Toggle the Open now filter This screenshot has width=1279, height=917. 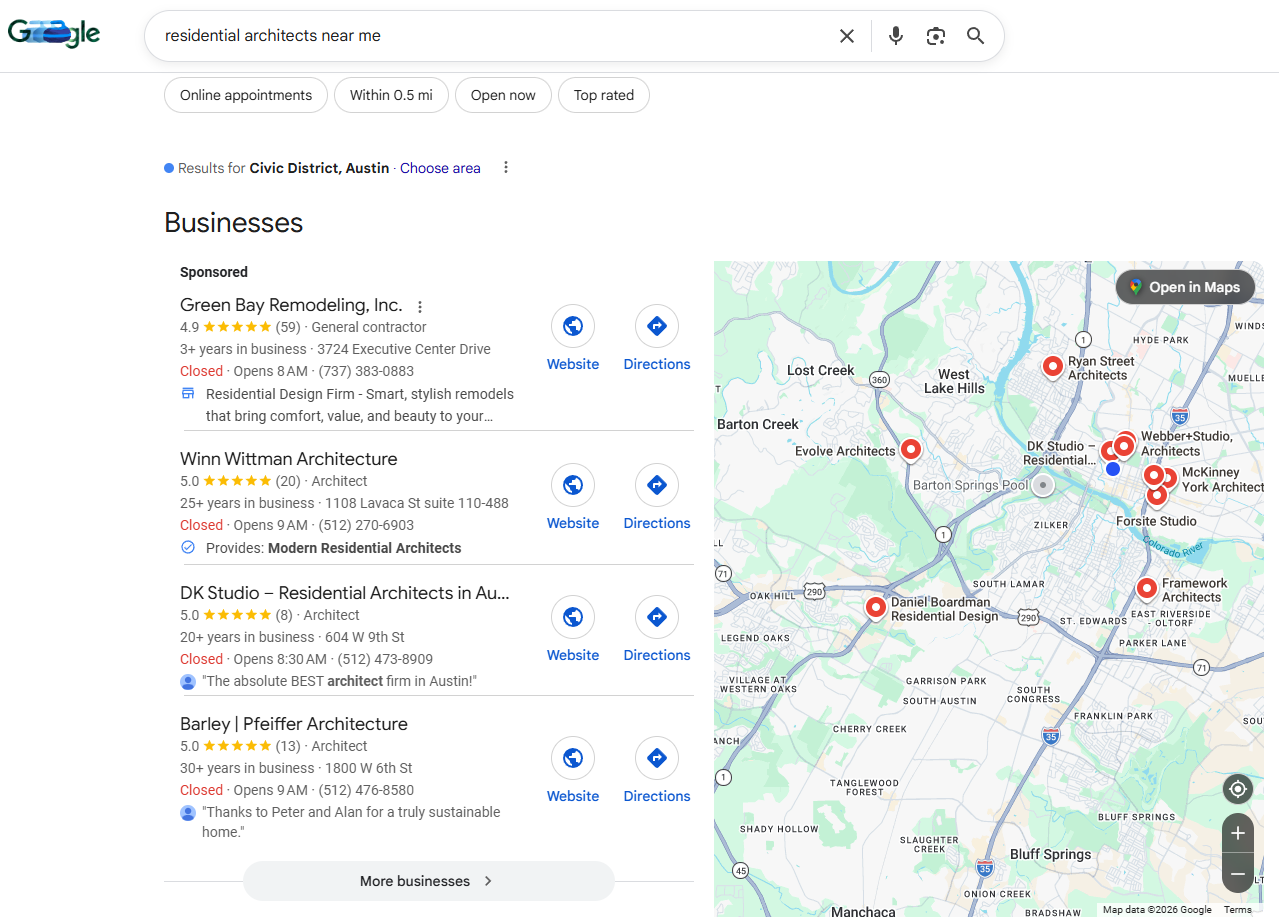coord(503,95)
